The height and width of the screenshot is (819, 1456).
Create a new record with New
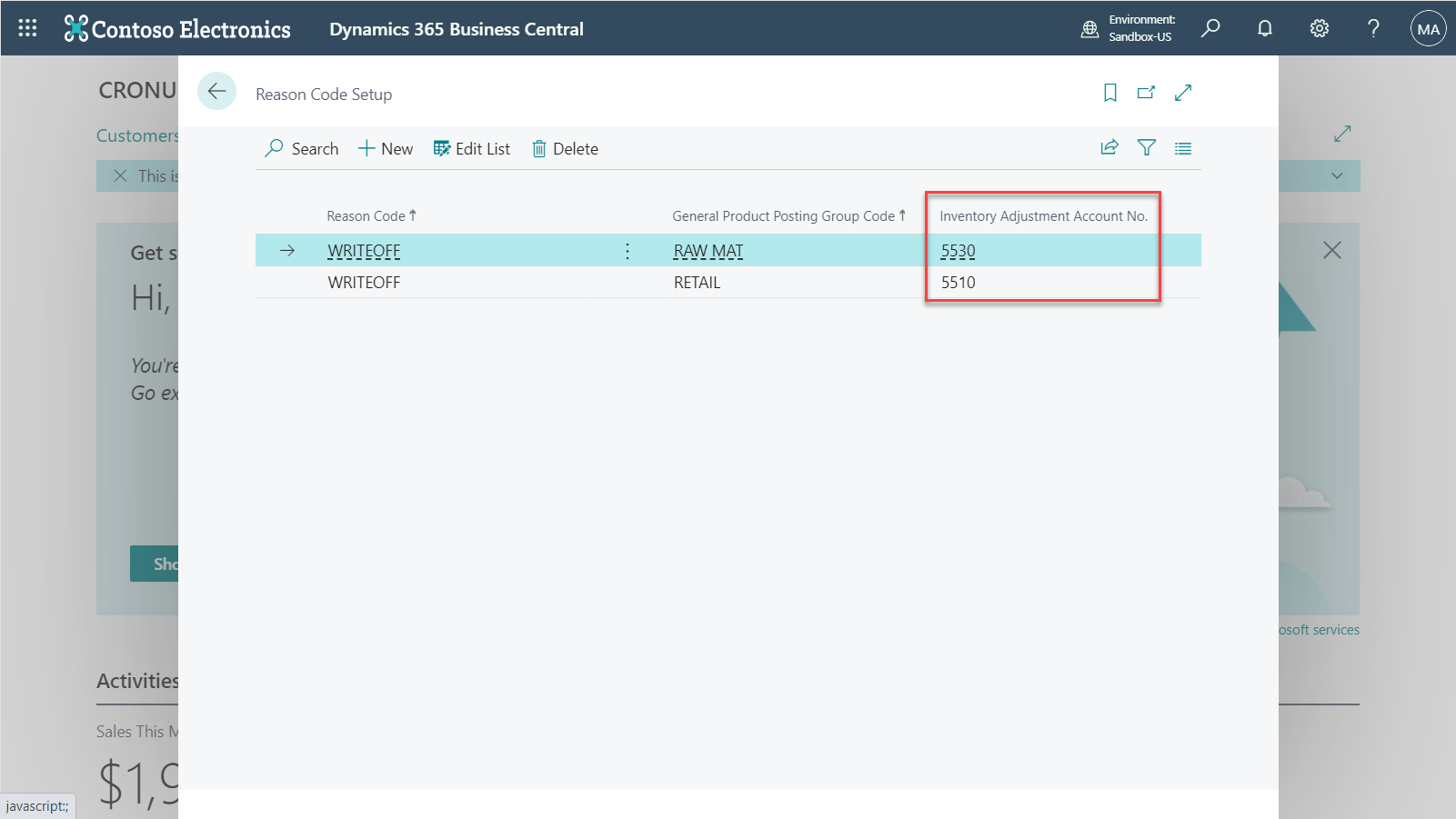[386, 149]
